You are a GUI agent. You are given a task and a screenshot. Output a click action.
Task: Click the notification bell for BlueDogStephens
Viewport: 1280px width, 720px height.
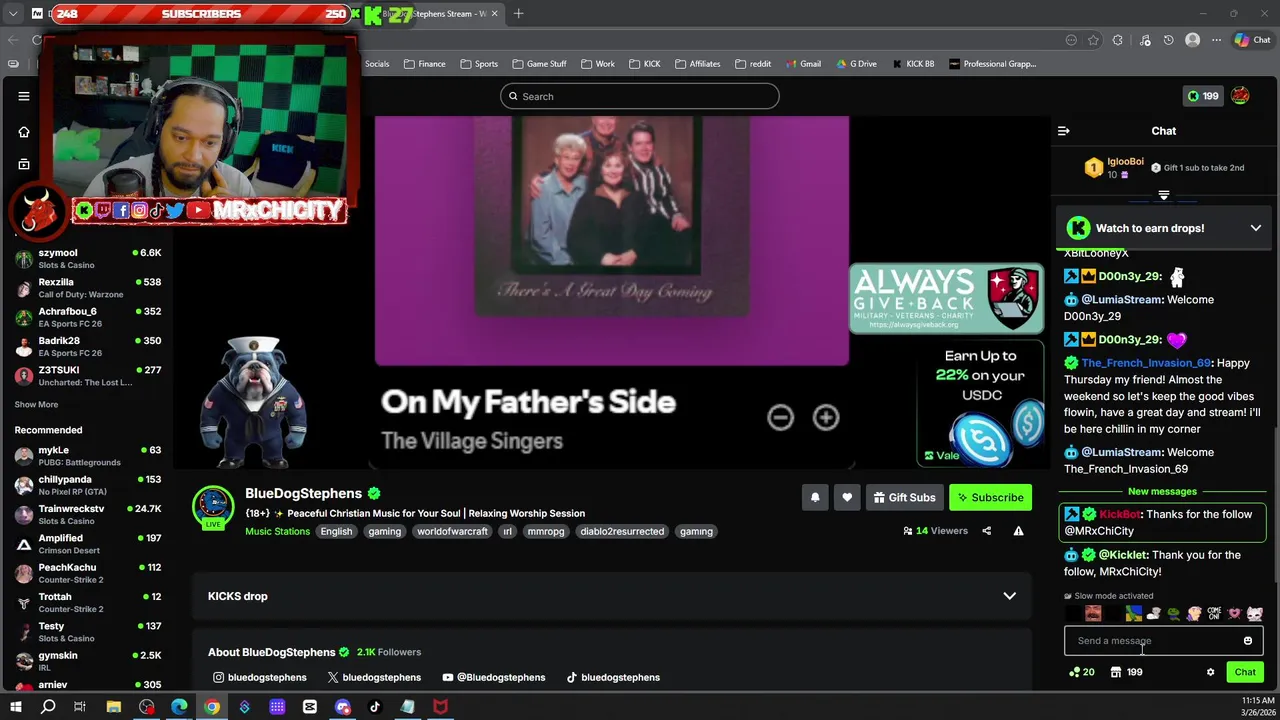[x=815, y=497]
